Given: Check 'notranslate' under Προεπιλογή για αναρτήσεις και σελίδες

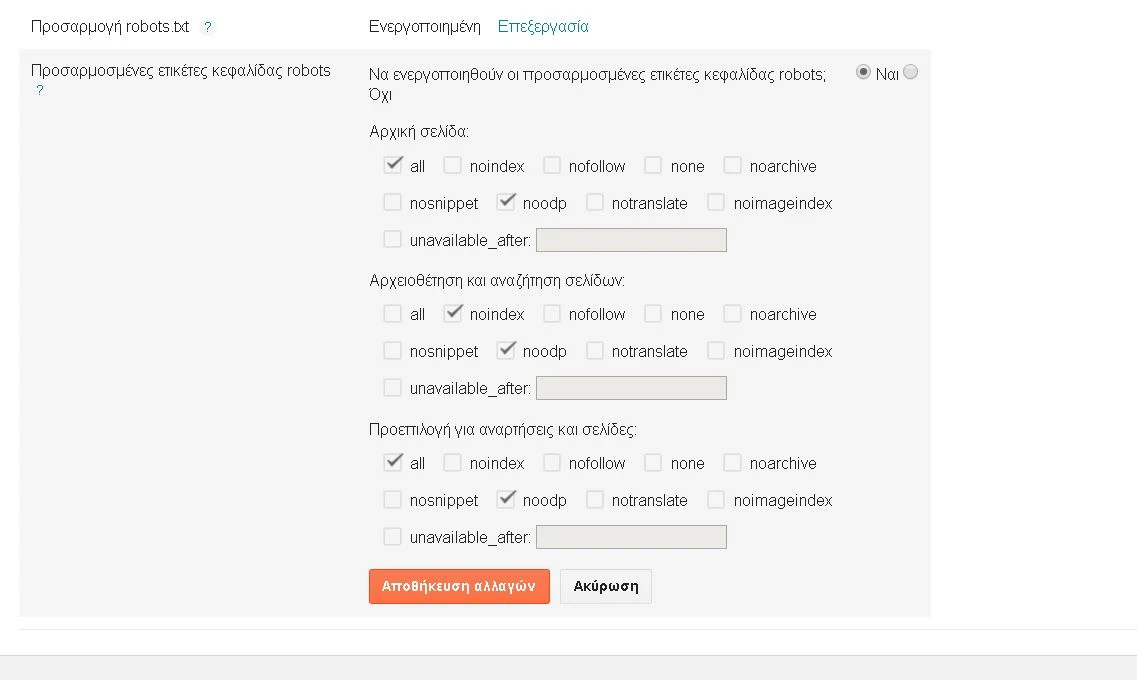Looking at the screenshot, I should [595, 499].
